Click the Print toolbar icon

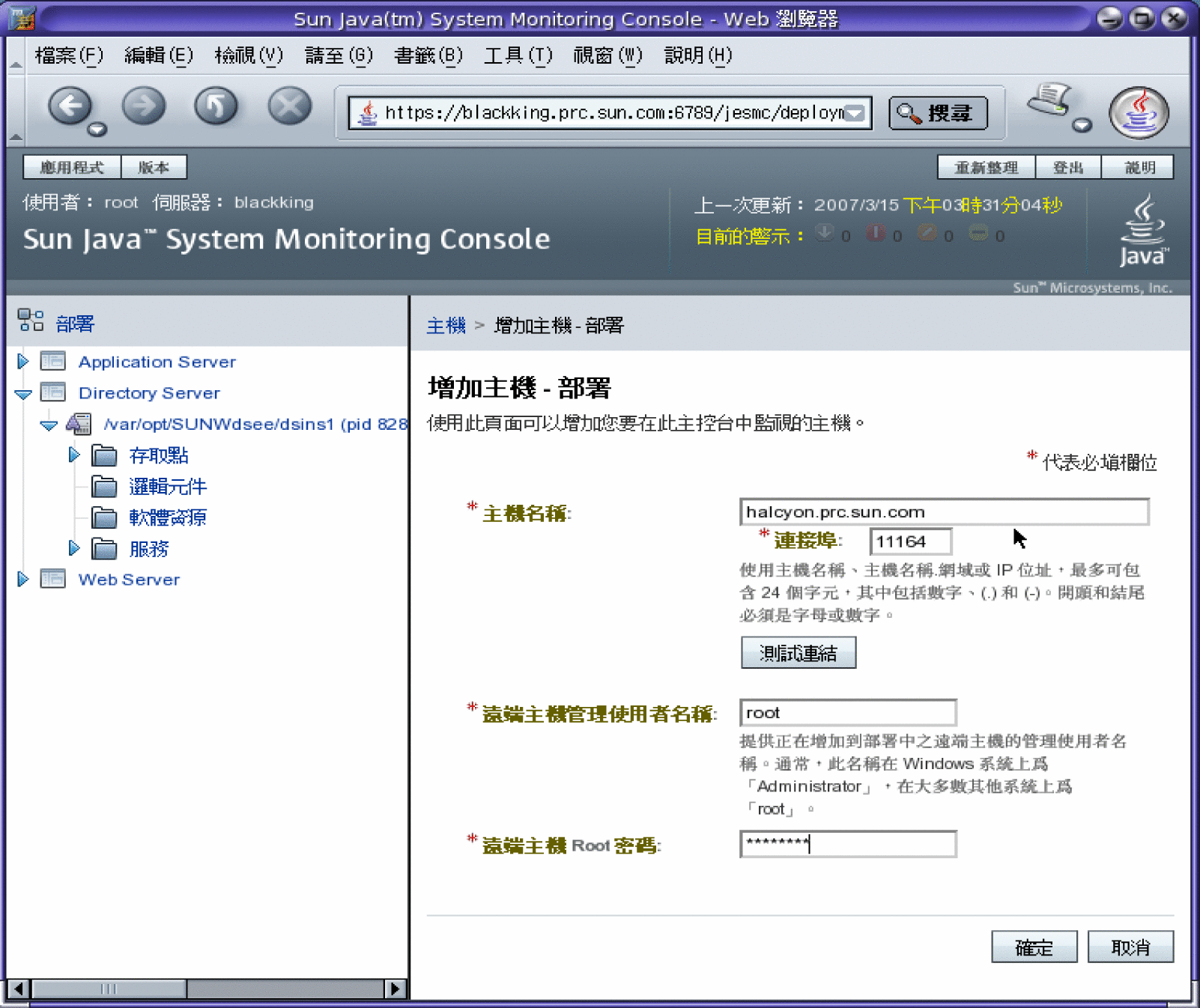[1049, 101]
